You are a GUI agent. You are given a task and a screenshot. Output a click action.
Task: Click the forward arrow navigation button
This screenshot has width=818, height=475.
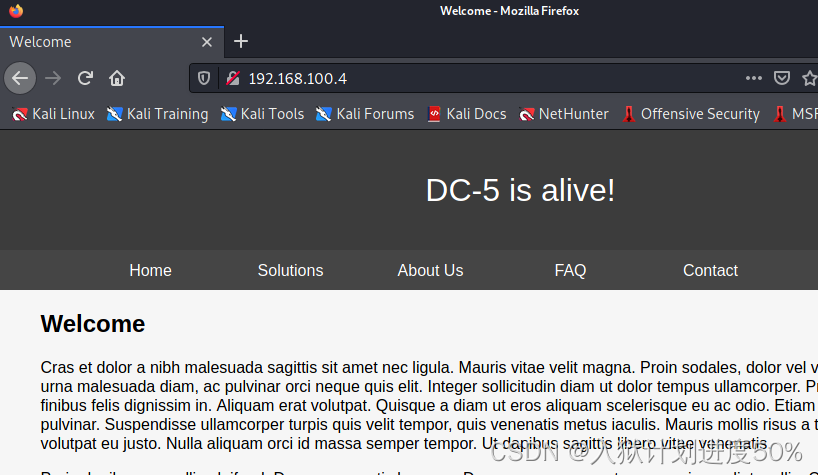point(53,78)
